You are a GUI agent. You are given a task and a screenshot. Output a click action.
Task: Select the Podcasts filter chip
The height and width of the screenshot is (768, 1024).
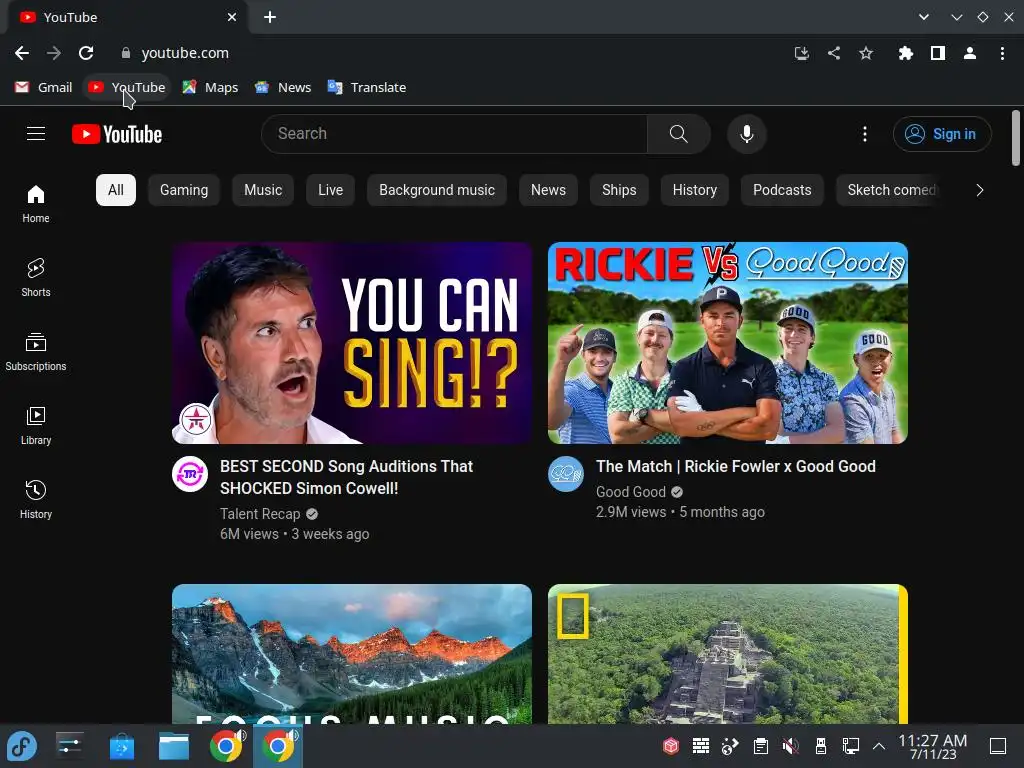(782, 190)
